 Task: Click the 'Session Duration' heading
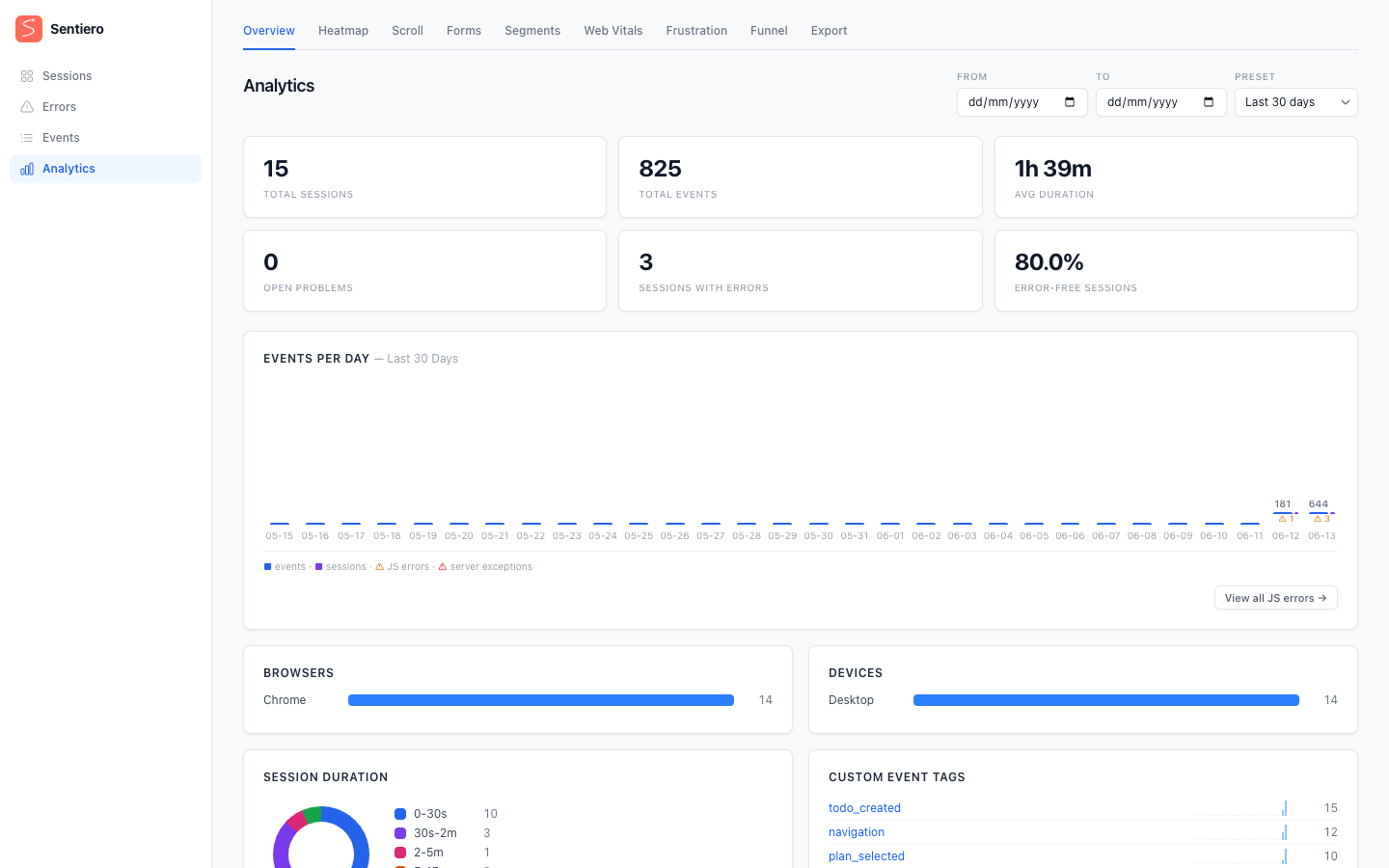[326, 777]
